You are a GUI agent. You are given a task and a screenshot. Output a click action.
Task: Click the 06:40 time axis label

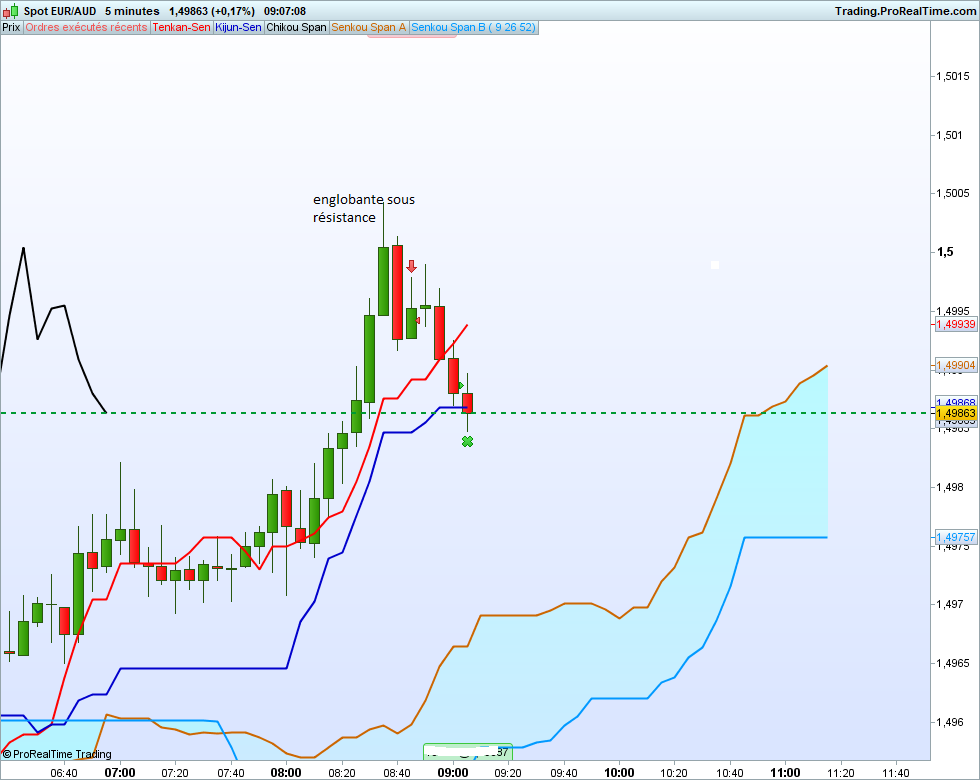pos(64,773)
